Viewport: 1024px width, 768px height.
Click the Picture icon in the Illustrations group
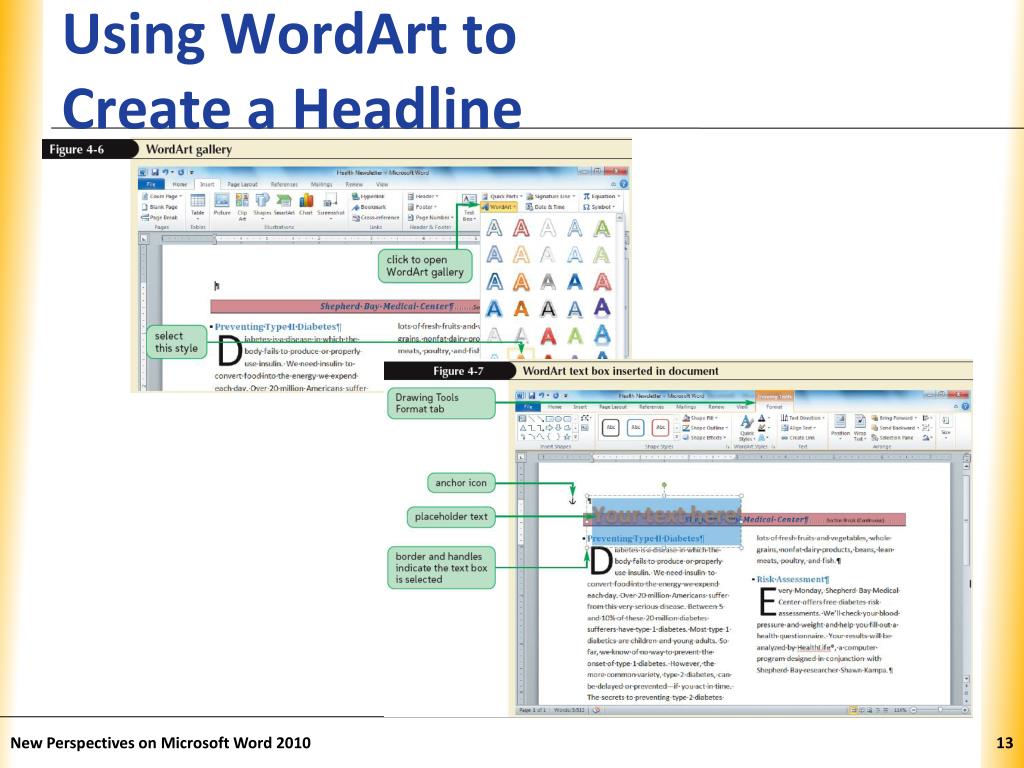pos(222,204)
